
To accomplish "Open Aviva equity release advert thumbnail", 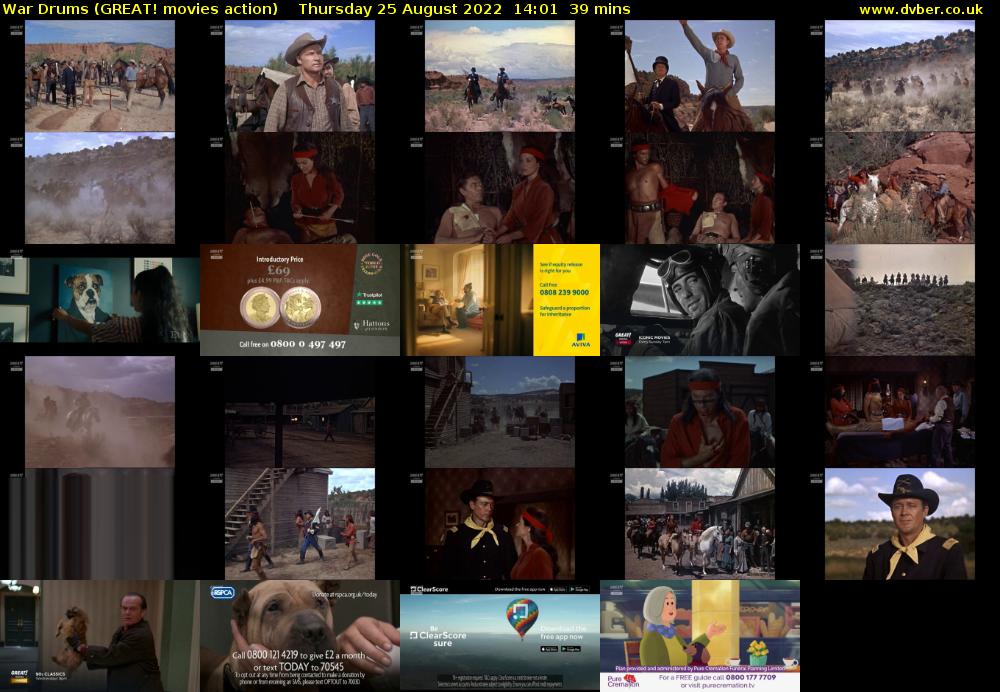I will pos(499,300).
